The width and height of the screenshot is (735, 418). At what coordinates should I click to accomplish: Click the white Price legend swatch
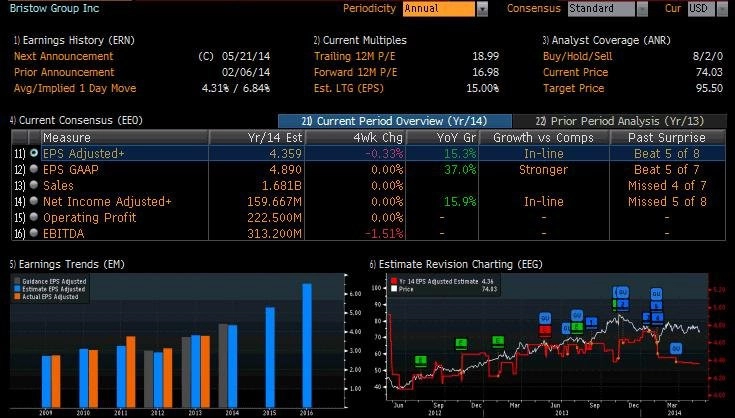pyautogui.click(x=394, y=289)
